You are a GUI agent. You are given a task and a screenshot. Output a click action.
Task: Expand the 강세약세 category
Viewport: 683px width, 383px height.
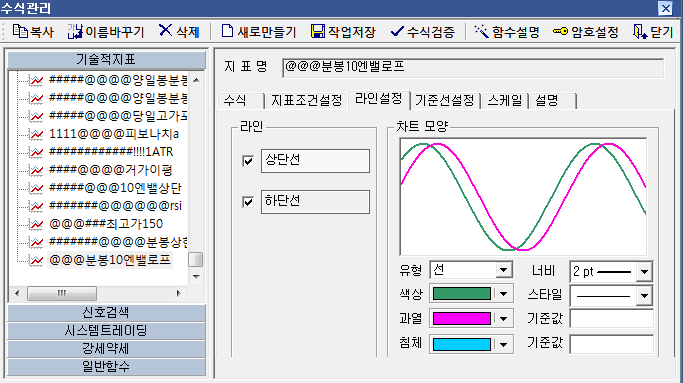106,348
